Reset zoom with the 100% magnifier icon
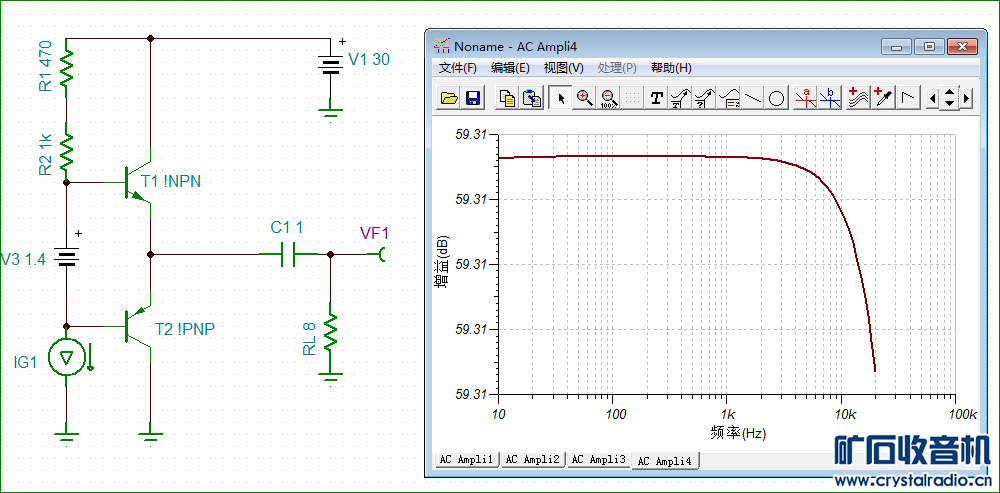 tap(608, 98)
